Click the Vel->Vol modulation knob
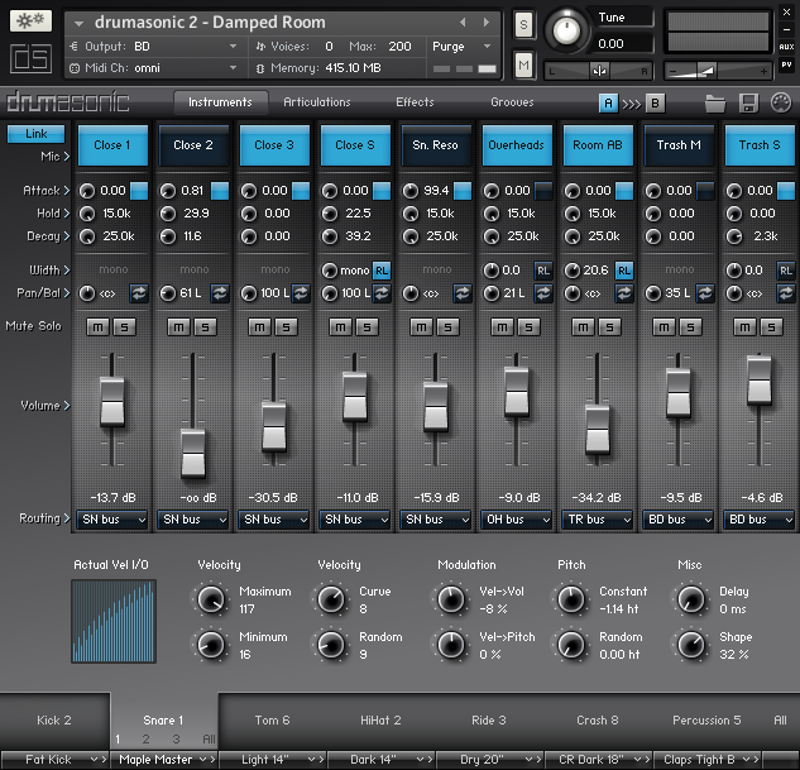Viewport: 800px width, 770px height. [451, 600]
